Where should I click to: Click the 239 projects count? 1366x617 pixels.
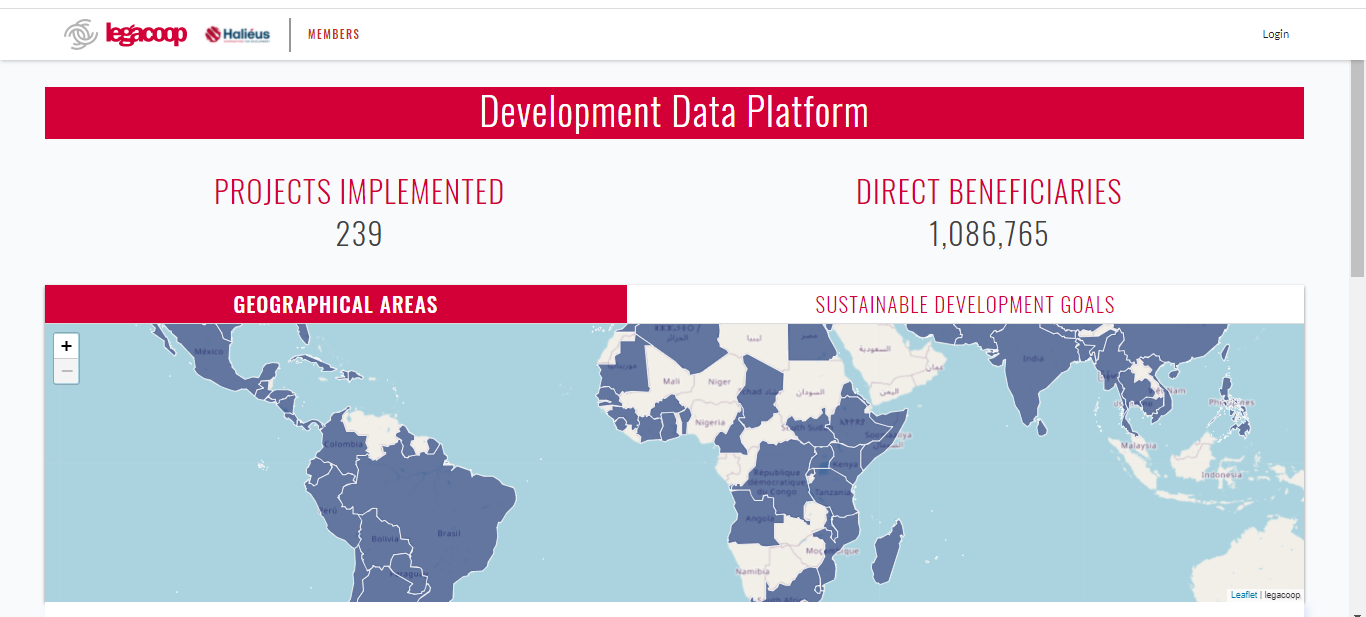coord(359,234)
